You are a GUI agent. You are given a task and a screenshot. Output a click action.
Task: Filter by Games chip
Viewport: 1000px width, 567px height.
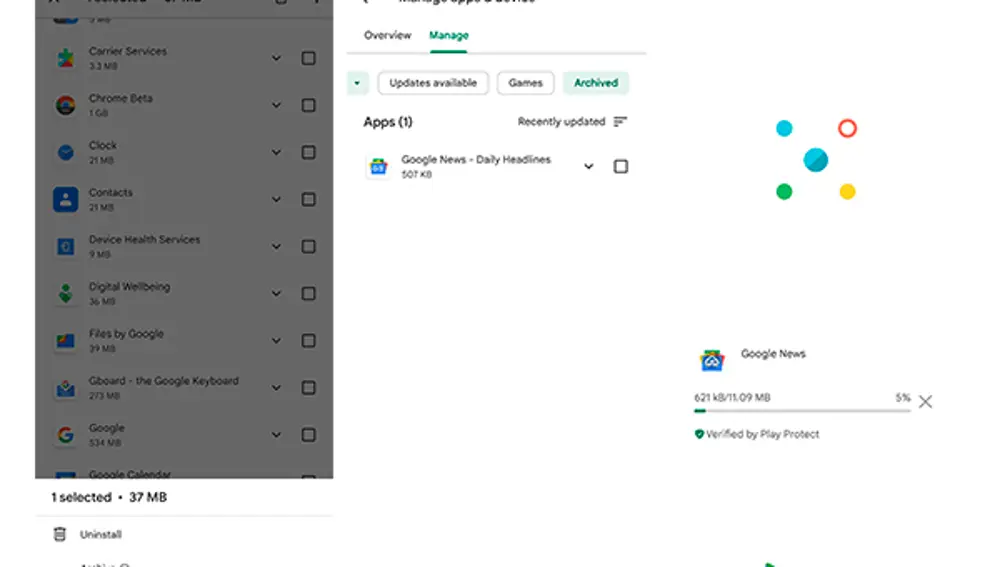526,83
